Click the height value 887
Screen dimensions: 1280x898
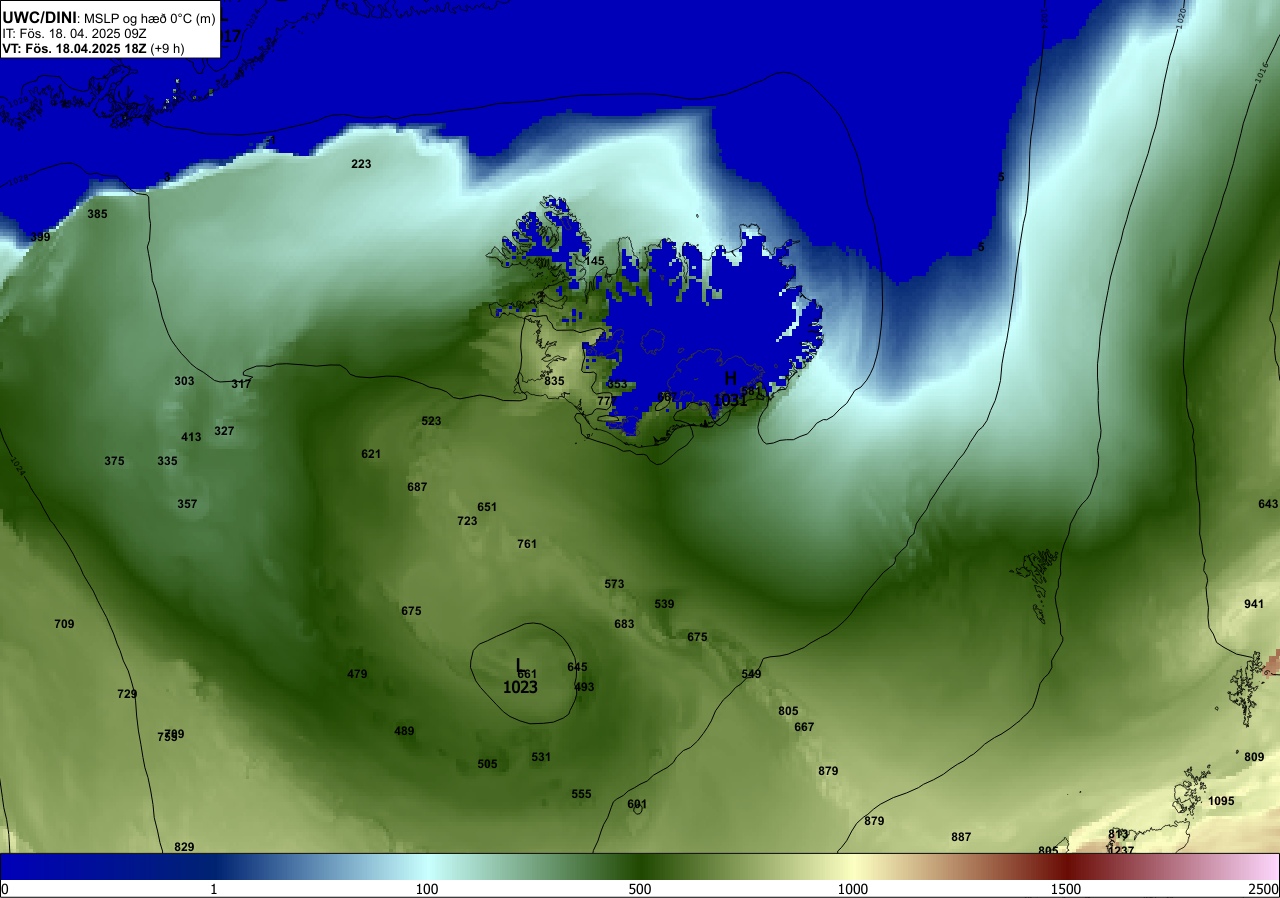961,837
